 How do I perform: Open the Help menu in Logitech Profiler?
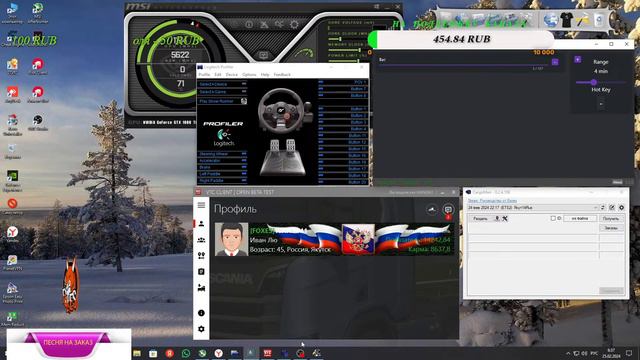[x=265, y=75]
